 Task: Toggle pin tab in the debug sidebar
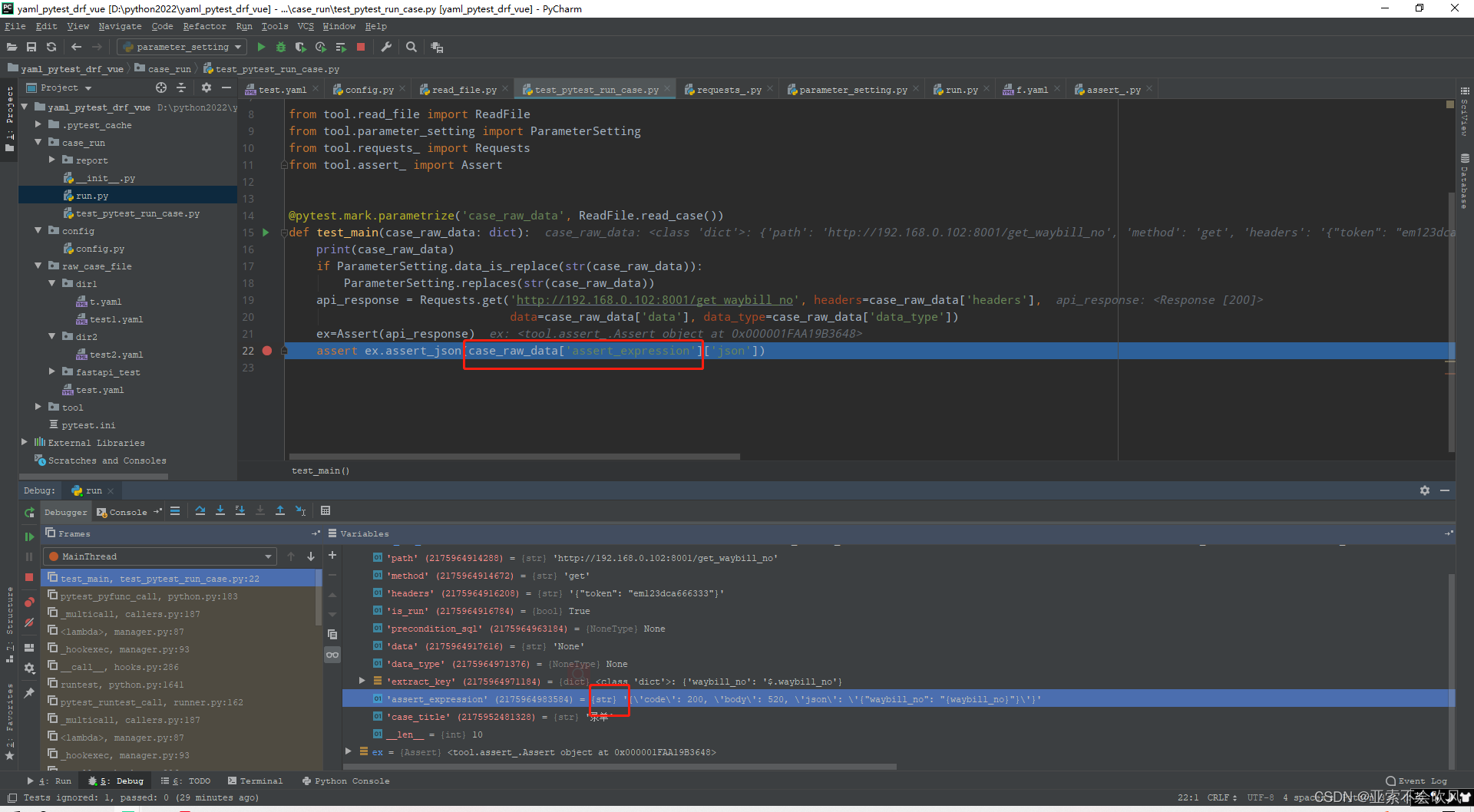[29, 692]
